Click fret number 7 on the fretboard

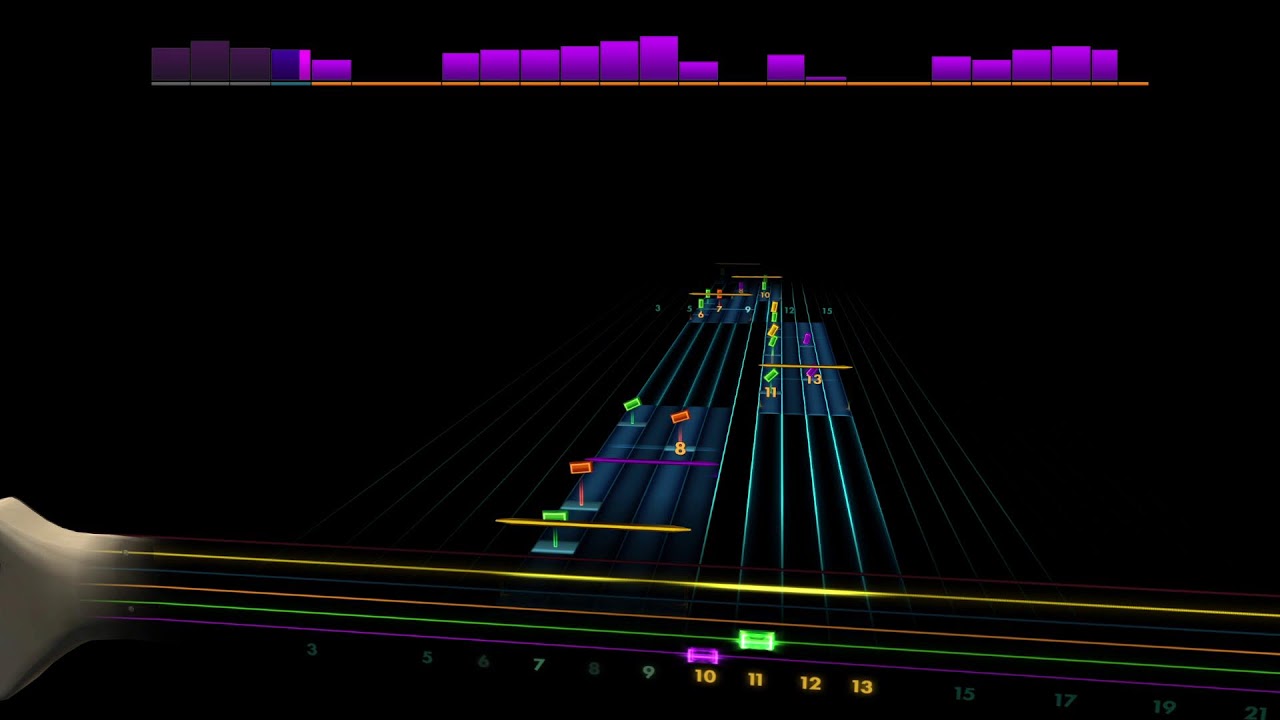pyautogui.click(x=538, y=665)
